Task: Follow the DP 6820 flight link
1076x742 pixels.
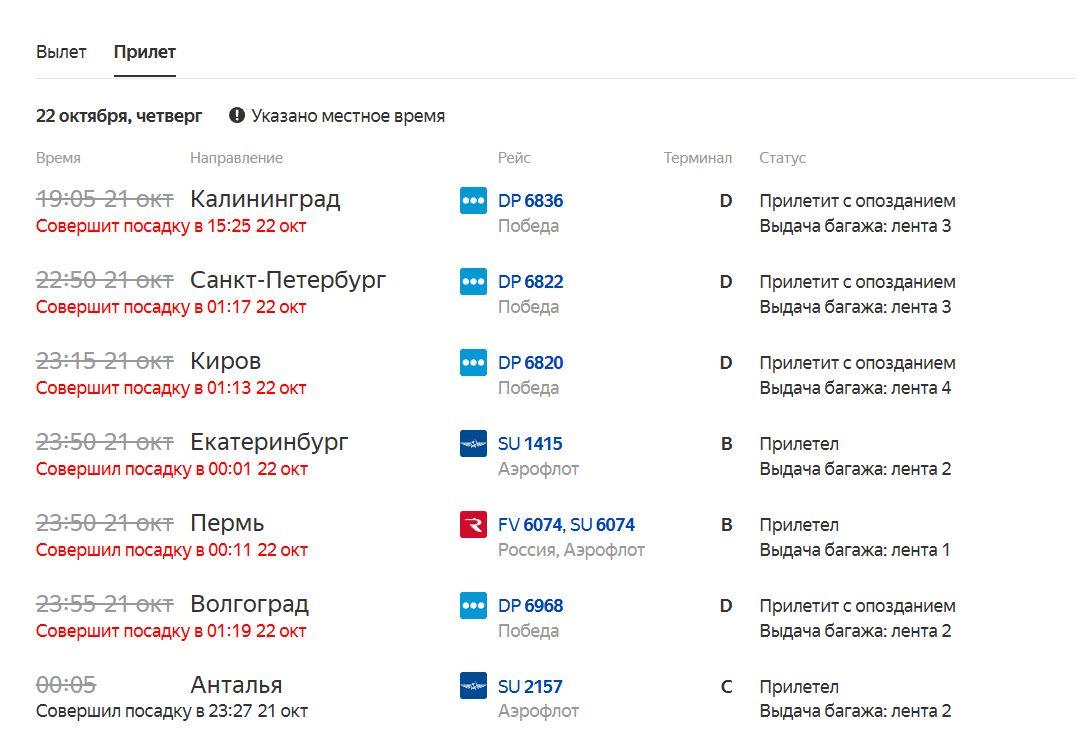Action: (530, 363)
